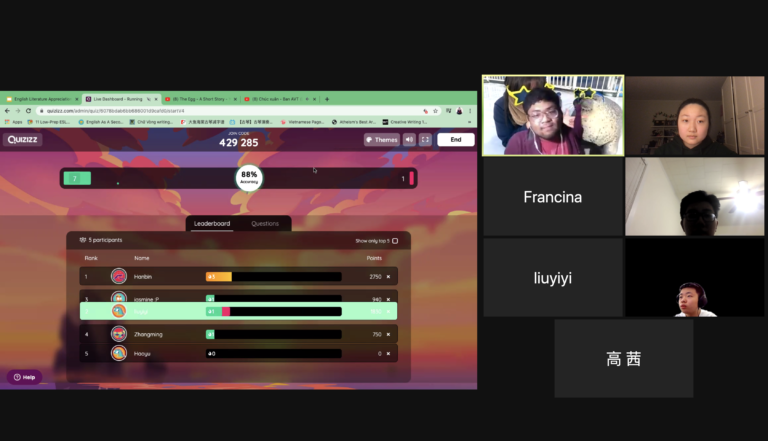Screen dimensions: 768x441
Task: Click the green correct answers counter 7
Action: coord(77,178)
